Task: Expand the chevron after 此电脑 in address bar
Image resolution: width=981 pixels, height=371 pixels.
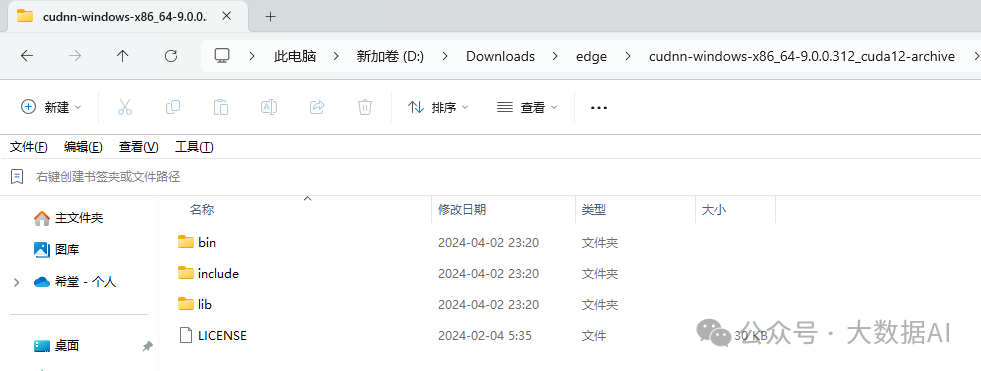Action: 336,56
